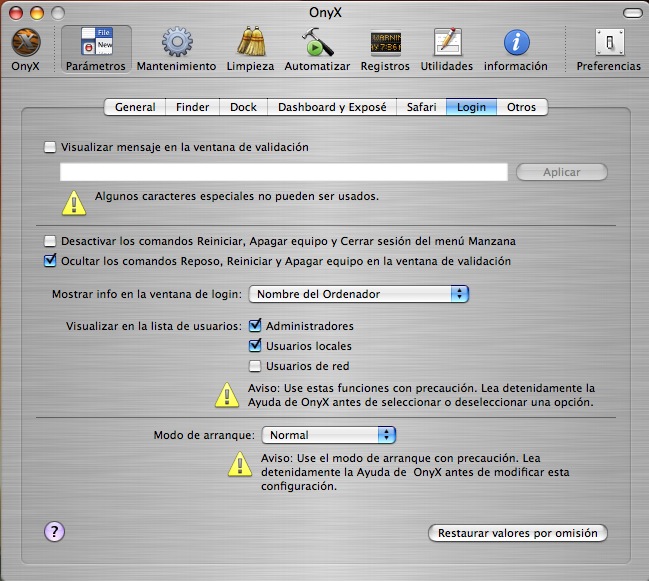Uncheck Ocultar los comandos Reposo checkbox
The height and width of the screenshot is (581, 649).
[50, 261]
